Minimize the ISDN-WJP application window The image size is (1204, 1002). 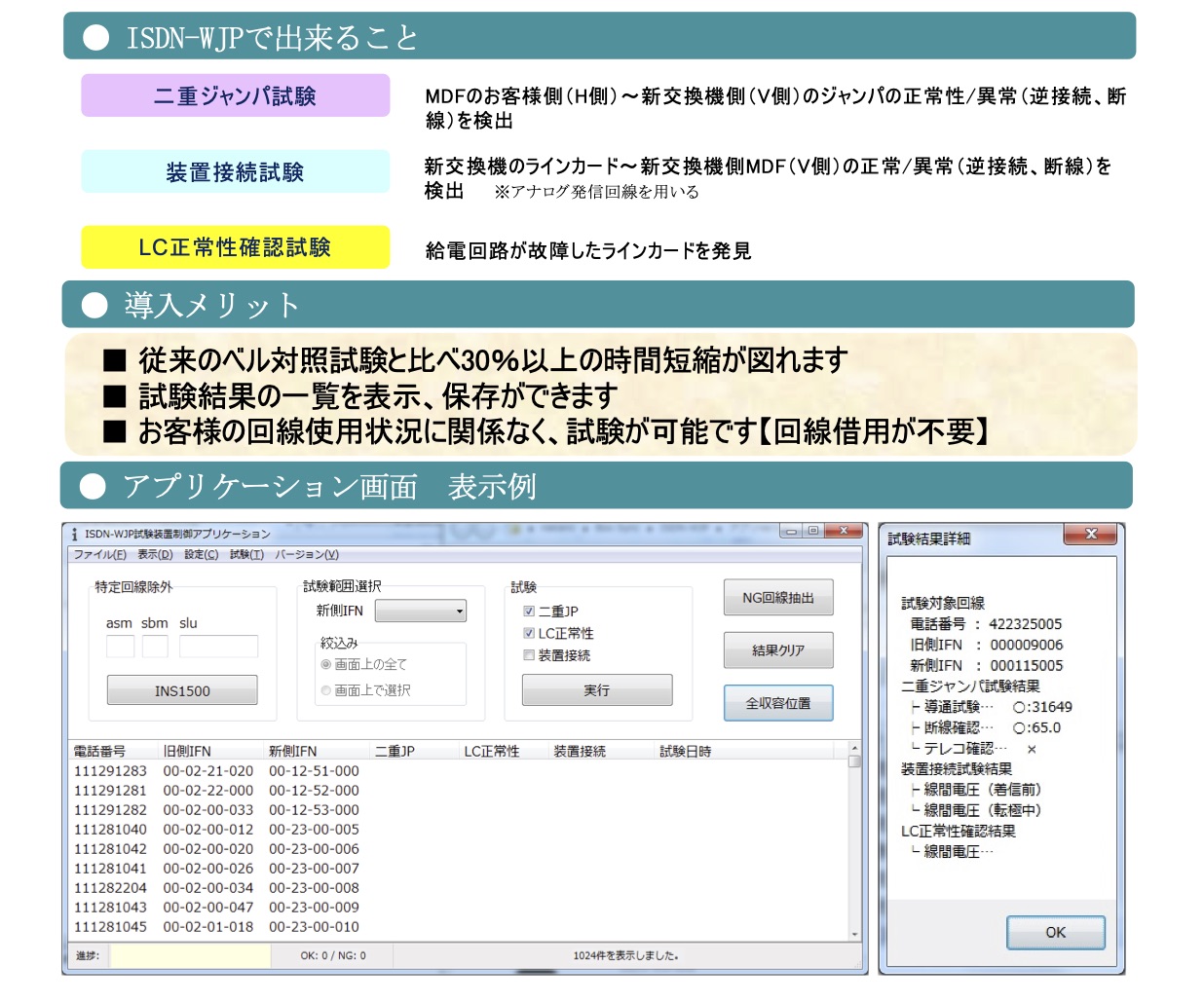pos(792,532)
